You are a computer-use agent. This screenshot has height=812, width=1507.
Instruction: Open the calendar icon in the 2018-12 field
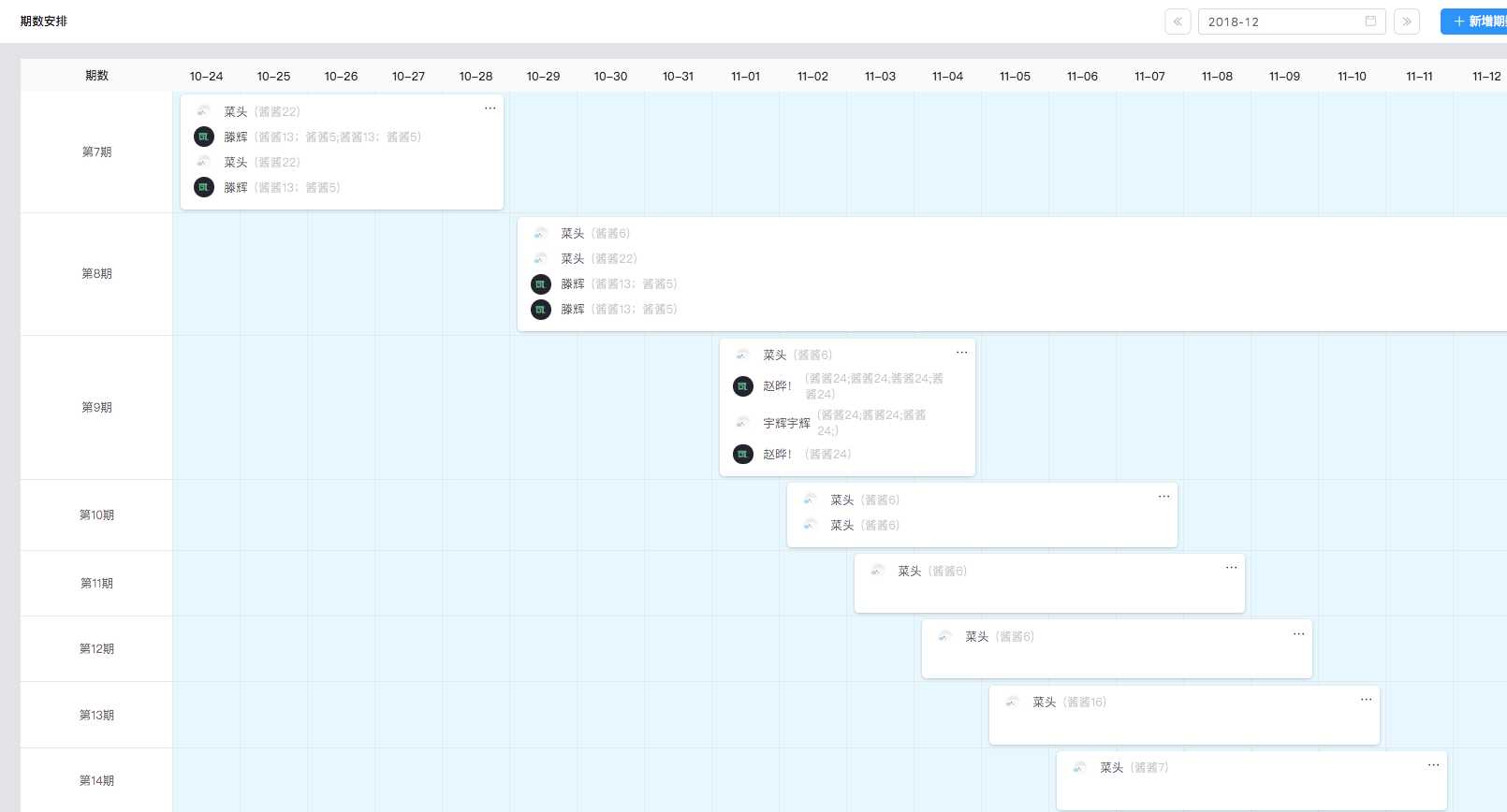coord(1370,22)
